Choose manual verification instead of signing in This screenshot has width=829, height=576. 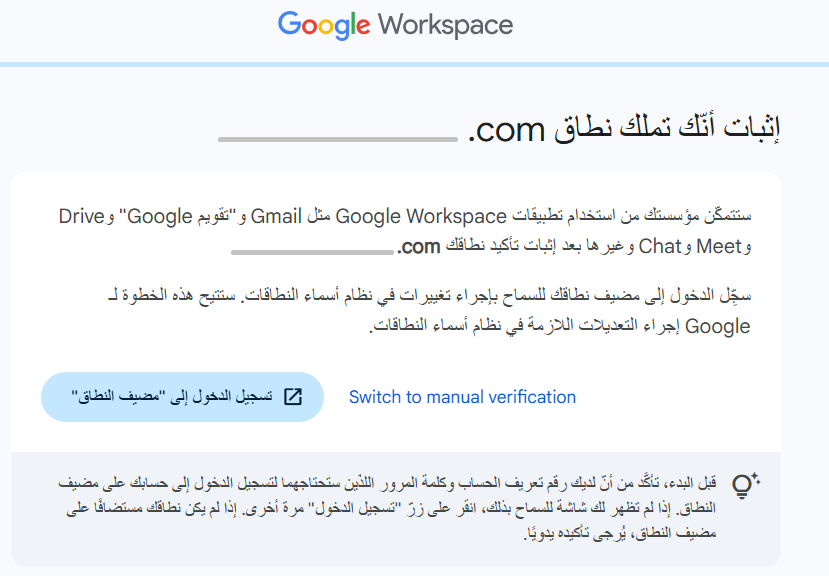461,397
